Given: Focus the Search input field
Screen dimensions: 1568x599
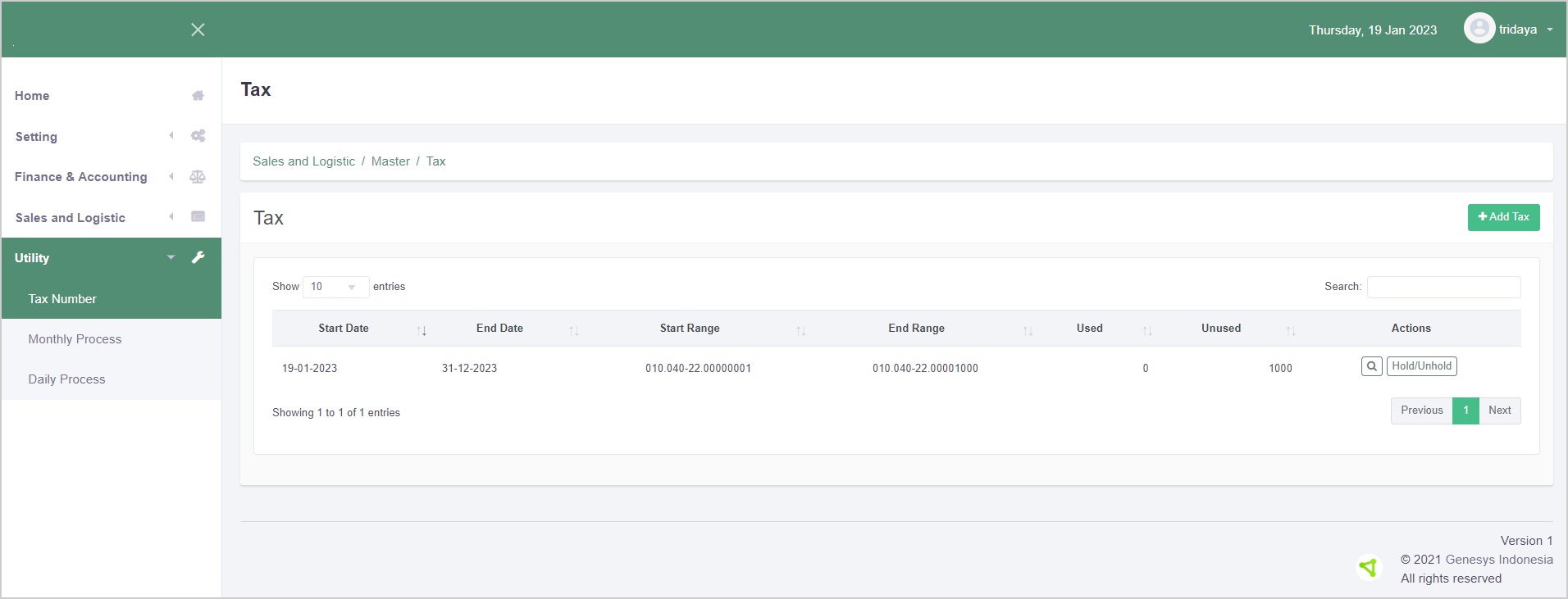Looking at the screenshot, I should coord(1443,287).
